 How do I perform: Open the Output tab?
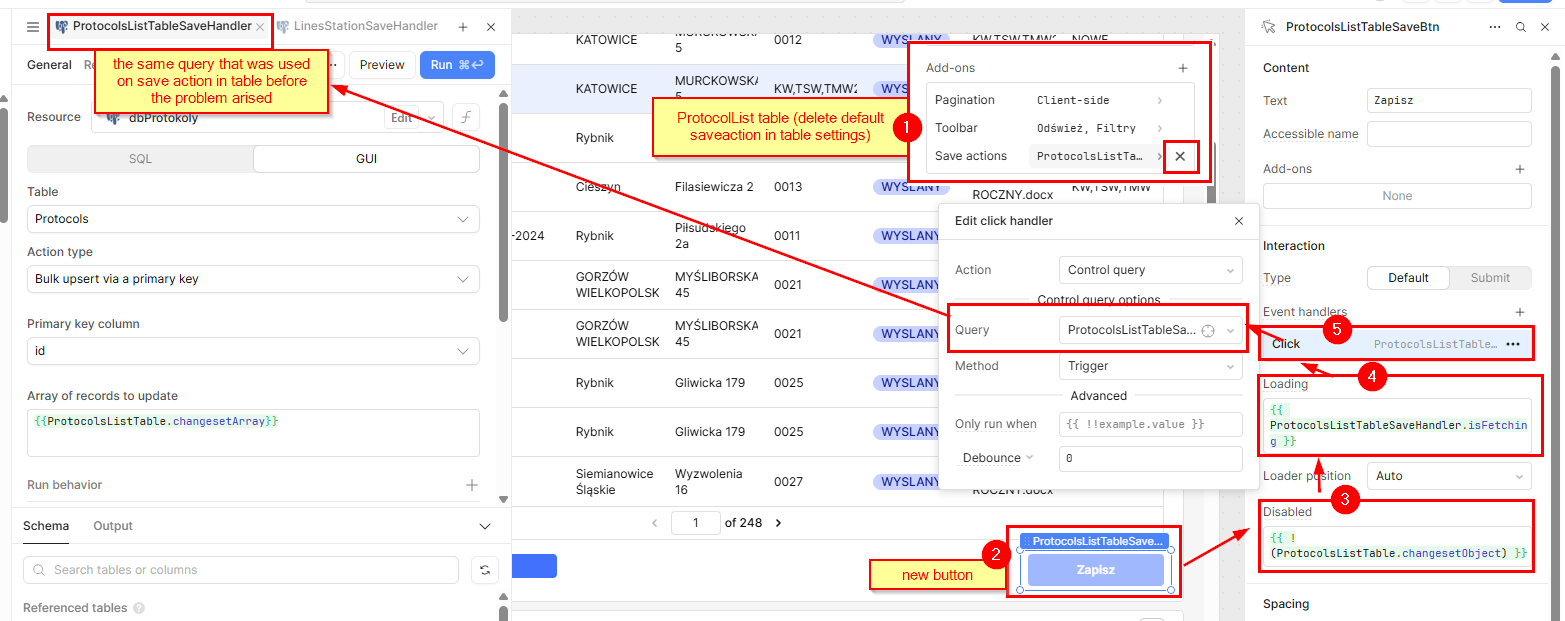coord(113,526)
